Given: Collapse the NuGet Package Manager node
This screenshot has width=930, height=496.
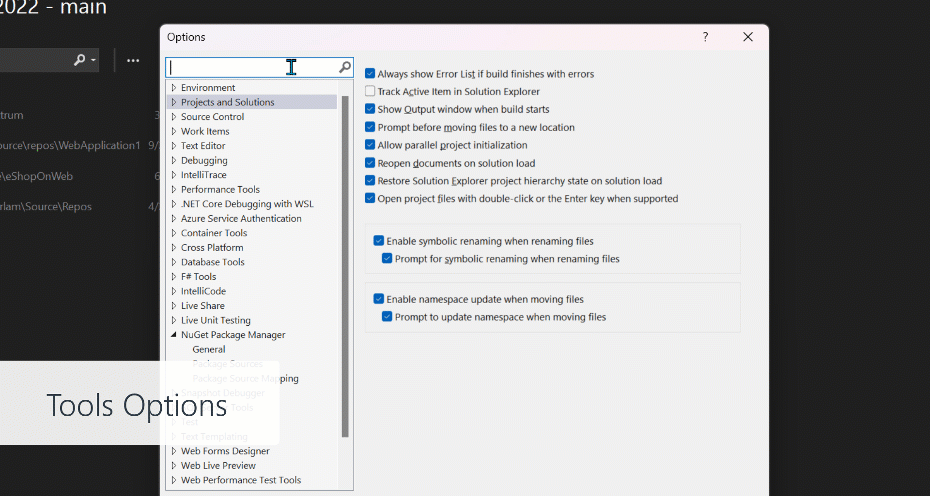Looking at the screenshot, I should tap(174, 335).
